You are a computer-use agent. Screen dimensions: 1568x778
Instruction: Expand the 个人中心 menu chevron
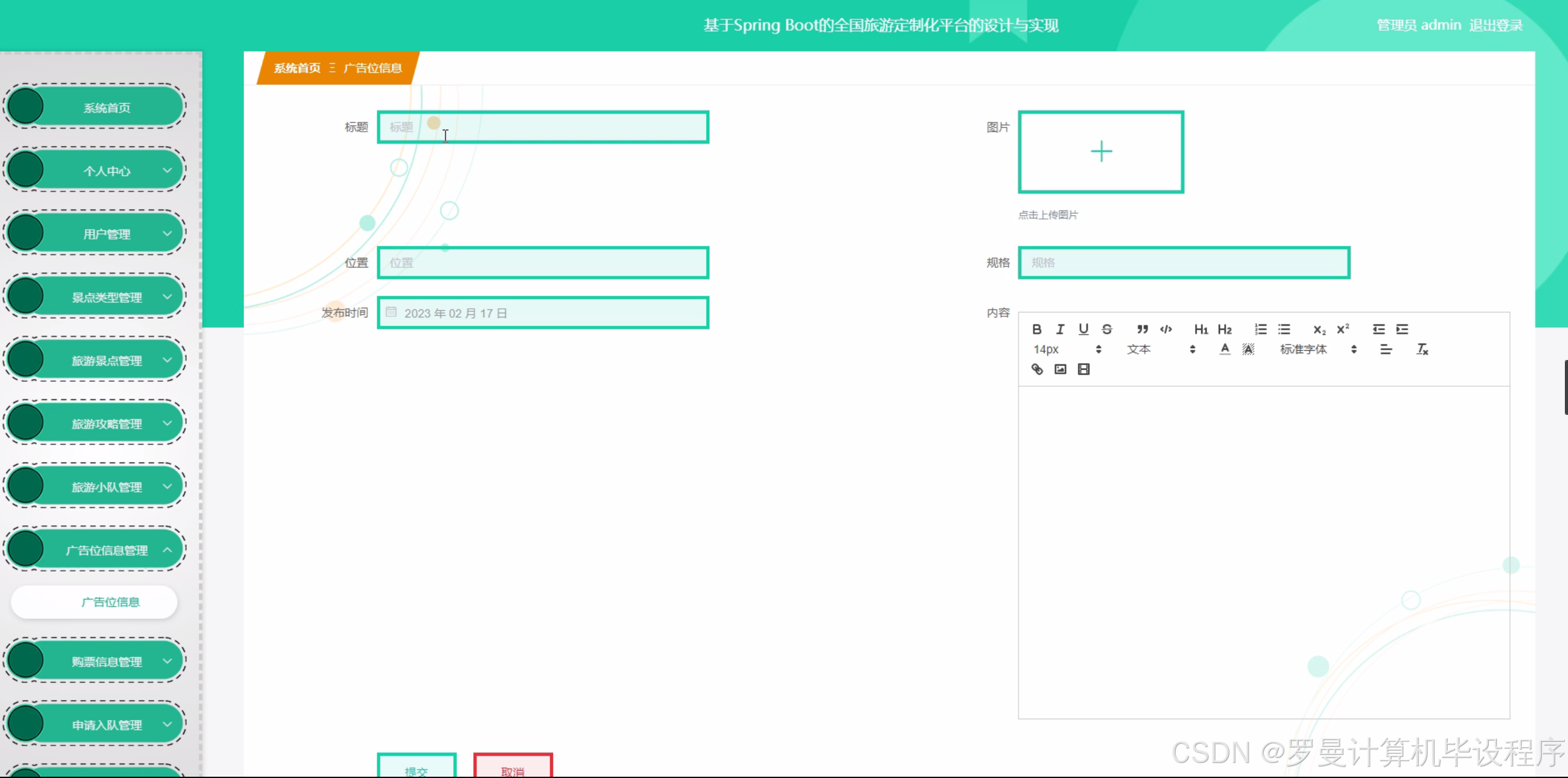[x=167, y=170]
